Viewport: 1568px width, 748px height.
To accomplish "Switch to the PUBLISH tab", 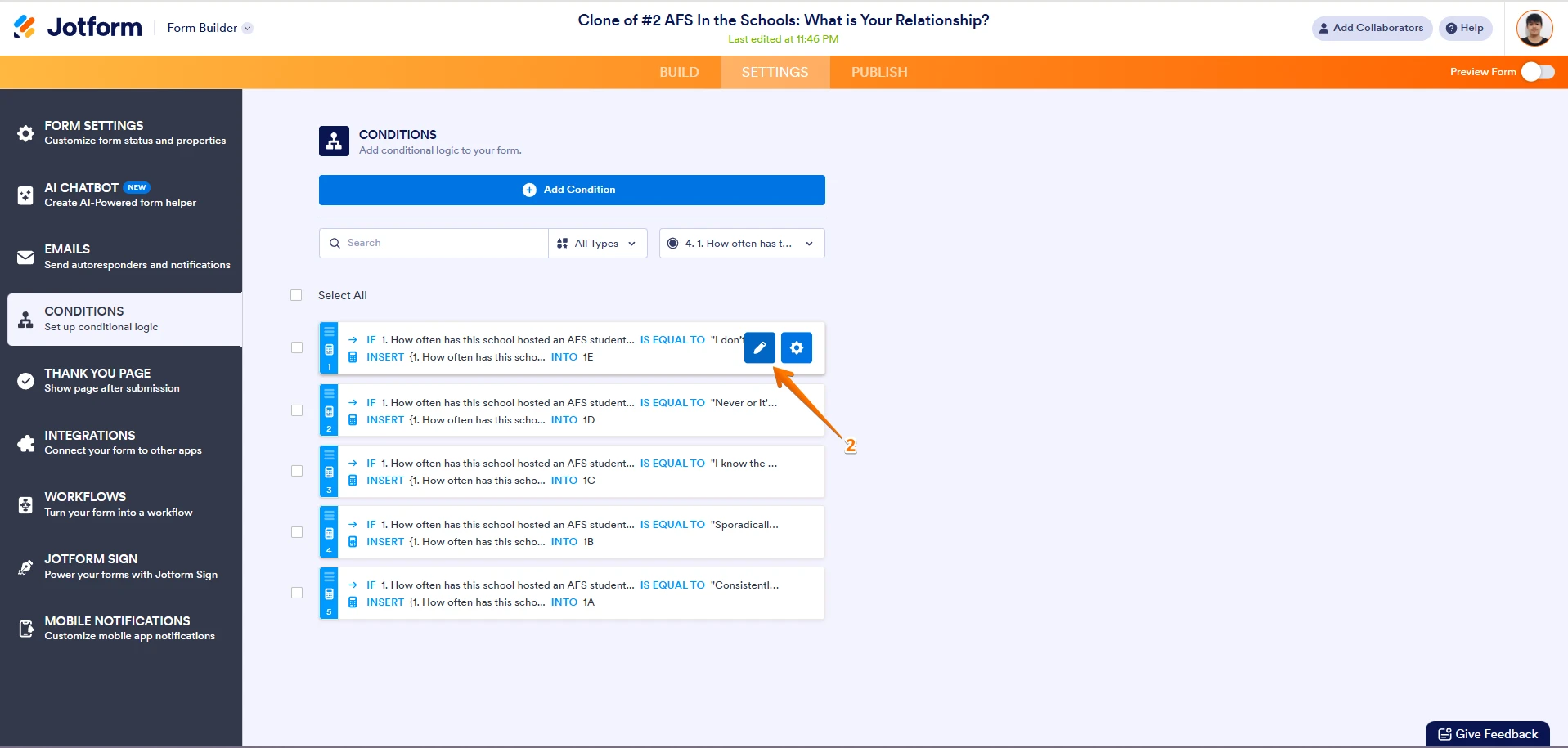I will (878, 72).
